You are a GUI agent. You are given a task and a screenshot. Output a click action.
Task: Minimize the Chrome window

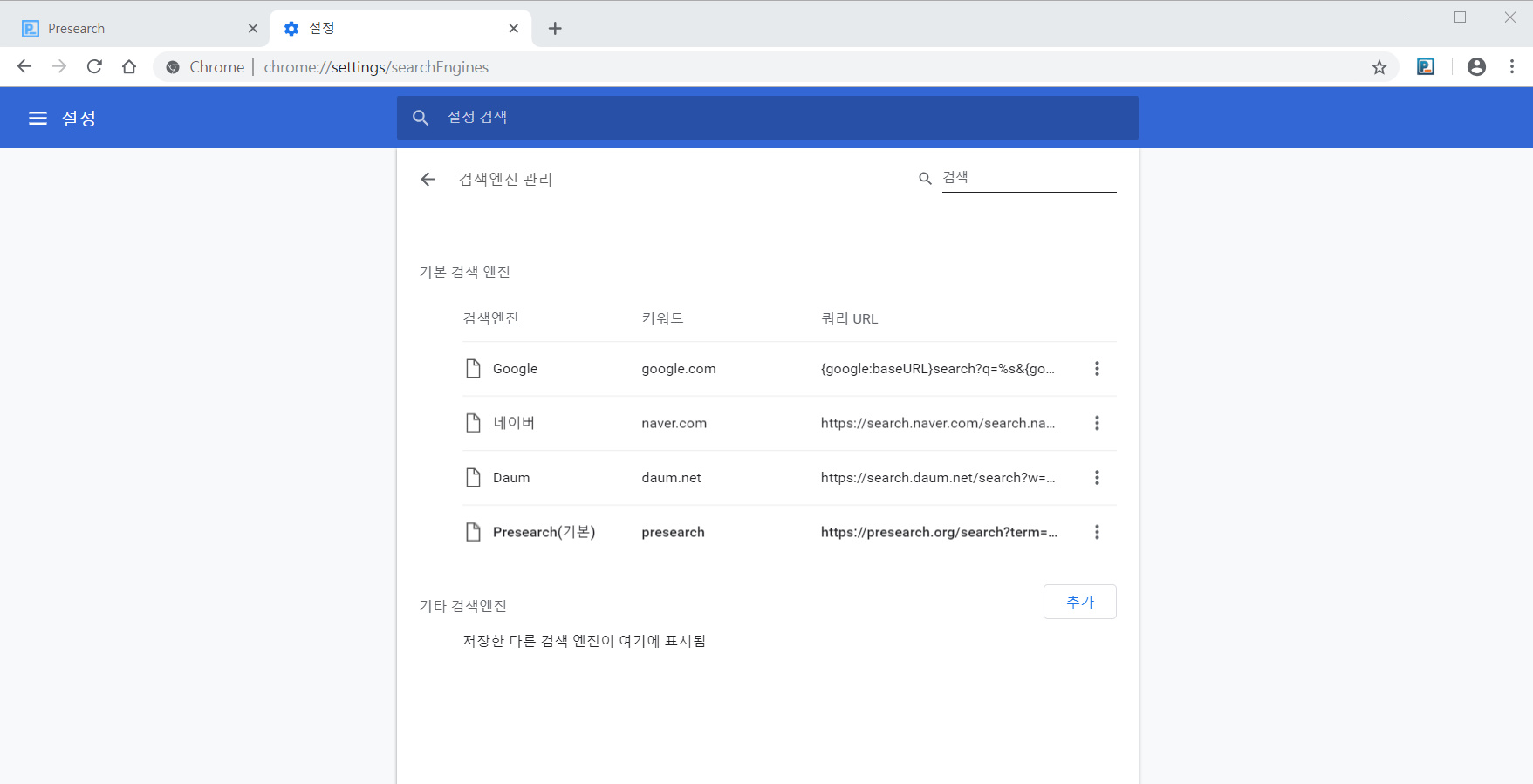tap(1411, 17)
